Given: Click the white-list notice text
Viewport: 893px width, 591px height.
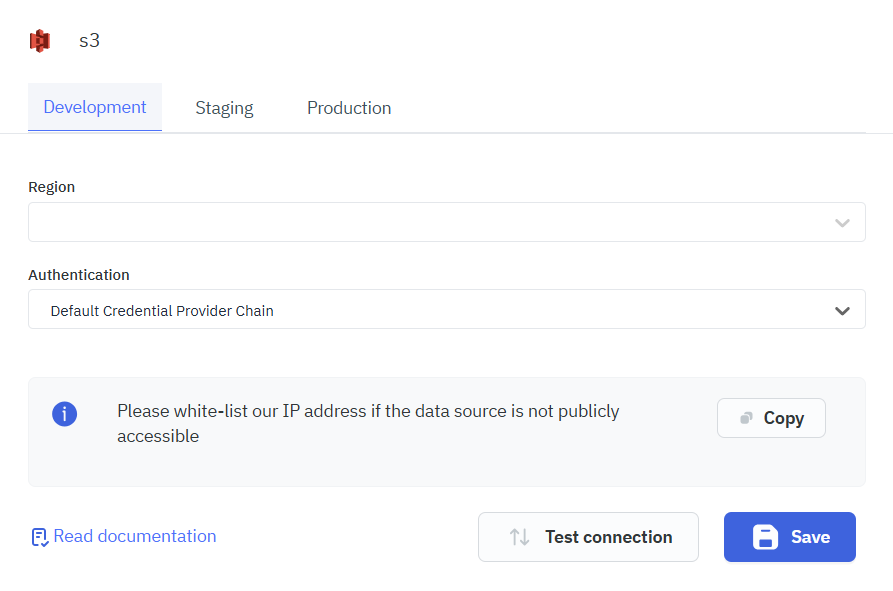Looking at the screenshot, I should [370, 422].
